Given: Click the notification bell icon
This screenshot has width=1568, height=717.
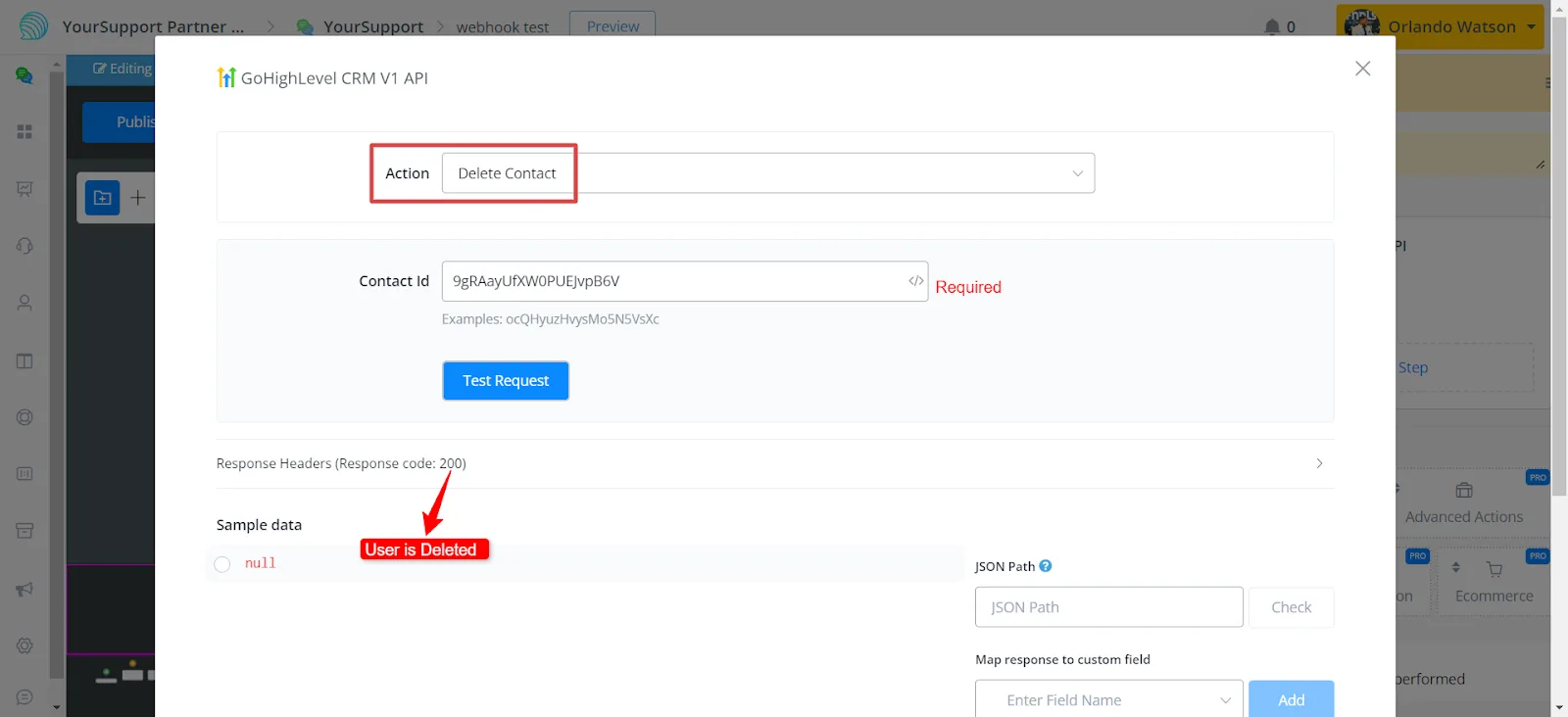Looking at the screenshot, I should [1272, 26].
